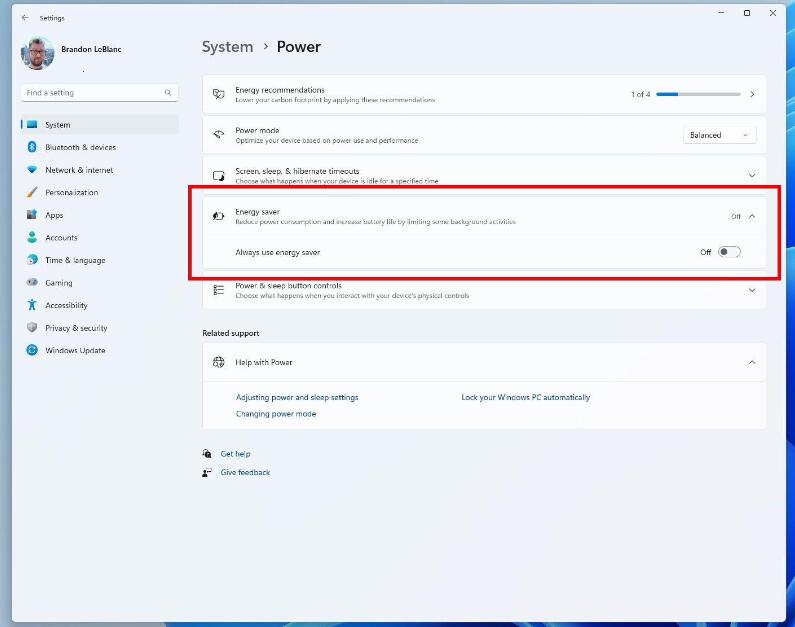Click the back arrow in Settings title bar

click(25, 17)
